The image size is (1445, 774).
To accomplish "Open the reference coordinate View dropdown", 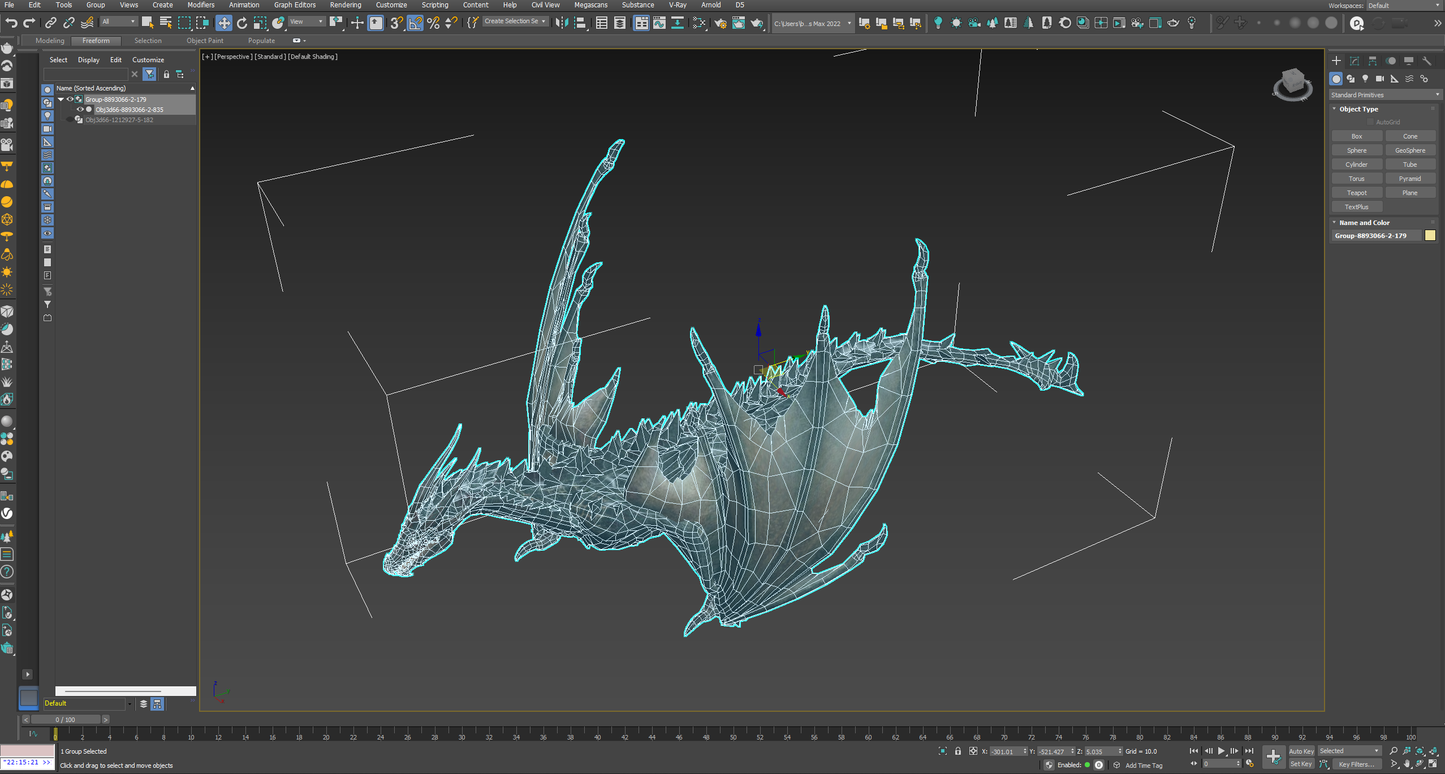I will 306,22.
